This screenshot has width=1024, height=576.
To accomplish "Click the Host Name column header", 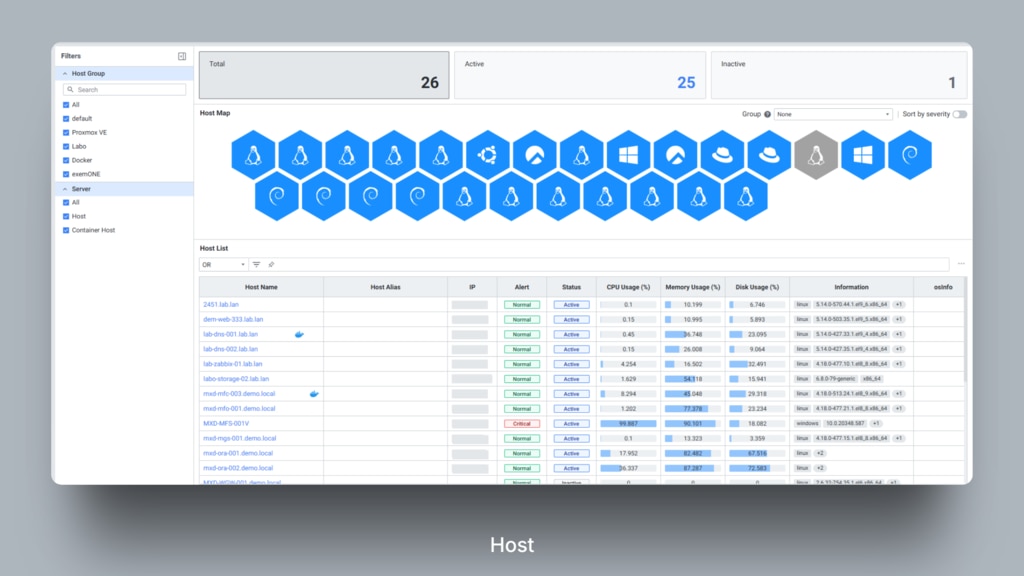I will click(261, 287).
